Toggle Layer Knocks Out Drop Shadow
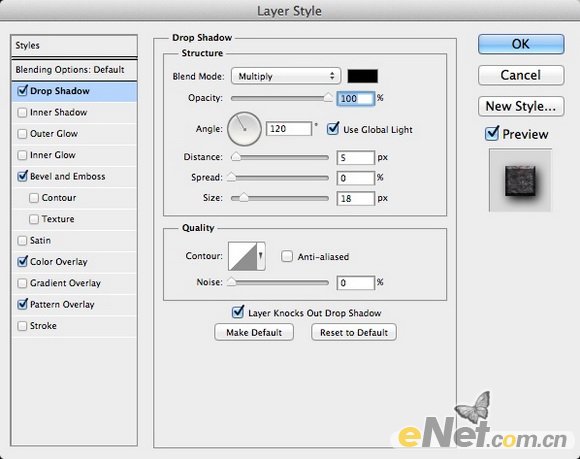The height and width of the screenshot is (459, 580). coord(237,312)
